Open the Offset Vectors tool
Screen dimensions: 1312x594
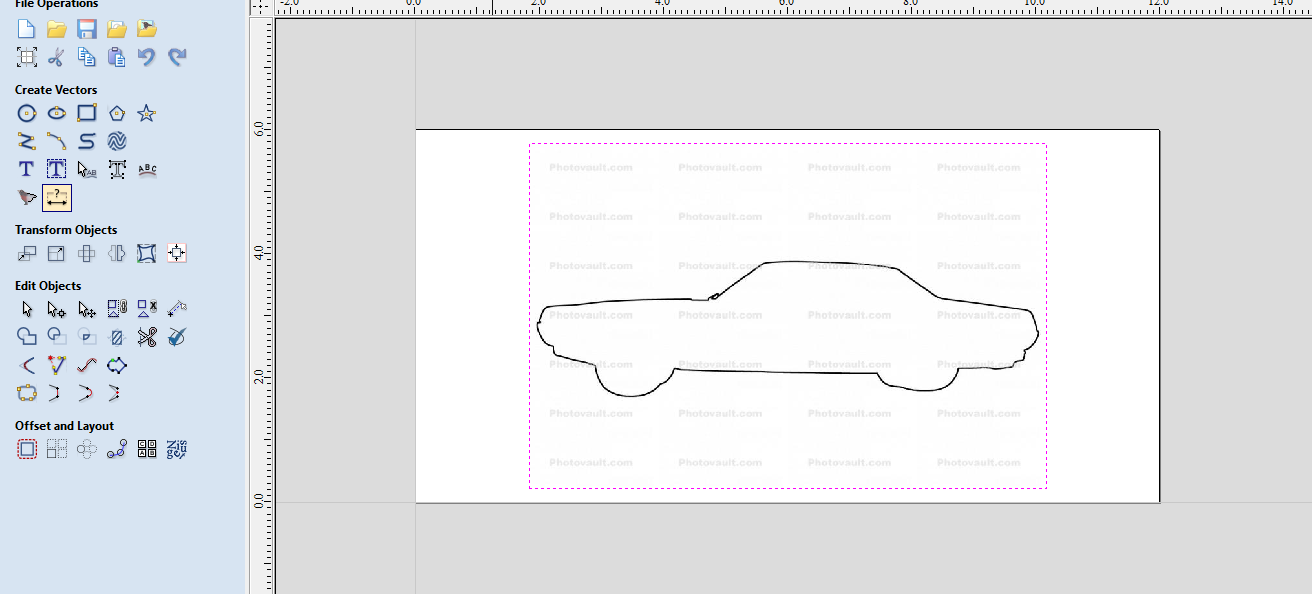click(x=27, y=449)
